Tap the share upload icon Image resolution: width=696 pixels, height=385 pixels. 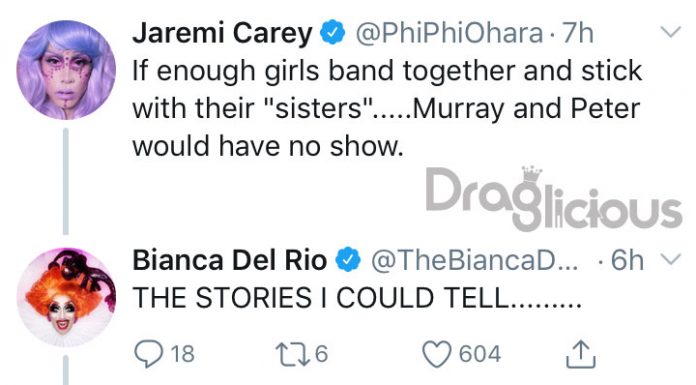pos(581,354)
